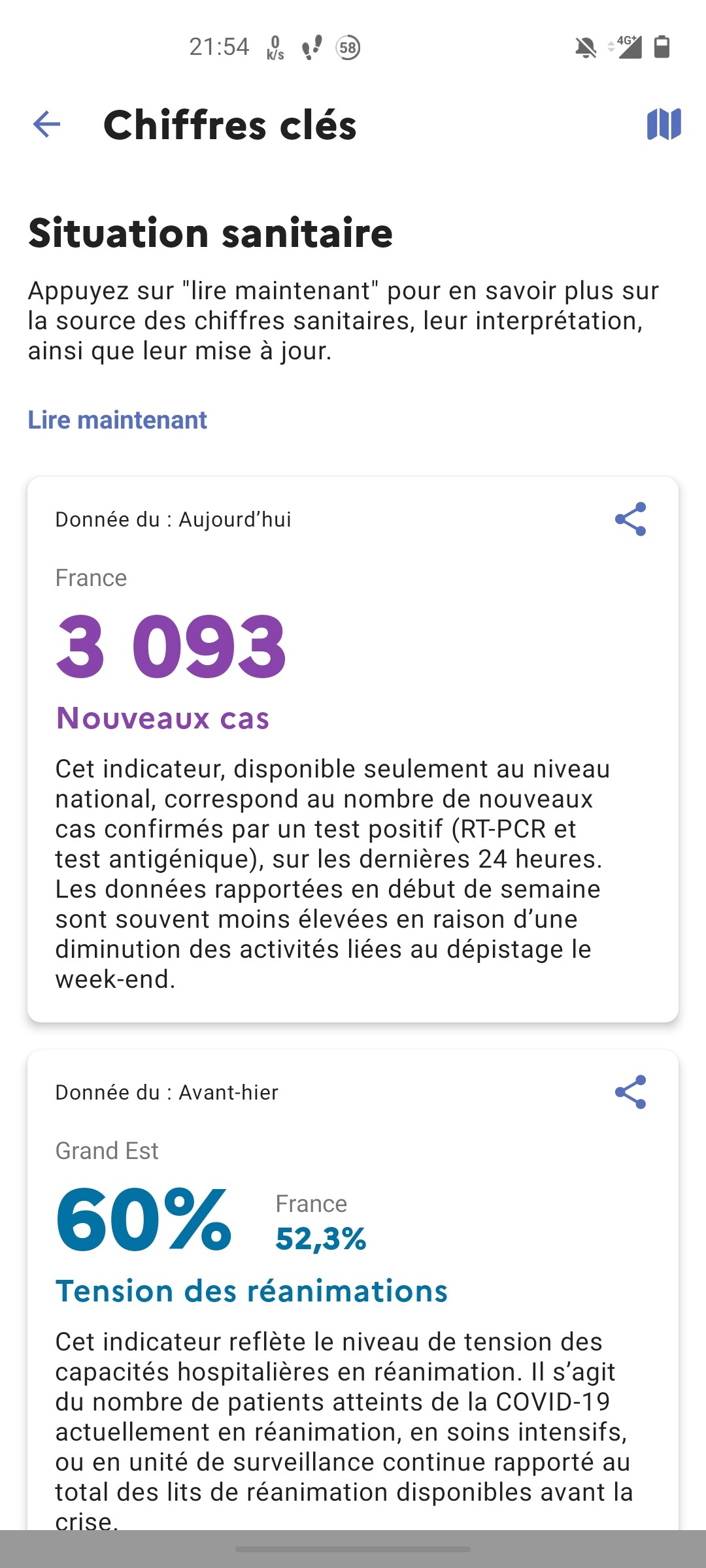
Task: Tap the France 52,3% value
Action: click(320, 1239)
